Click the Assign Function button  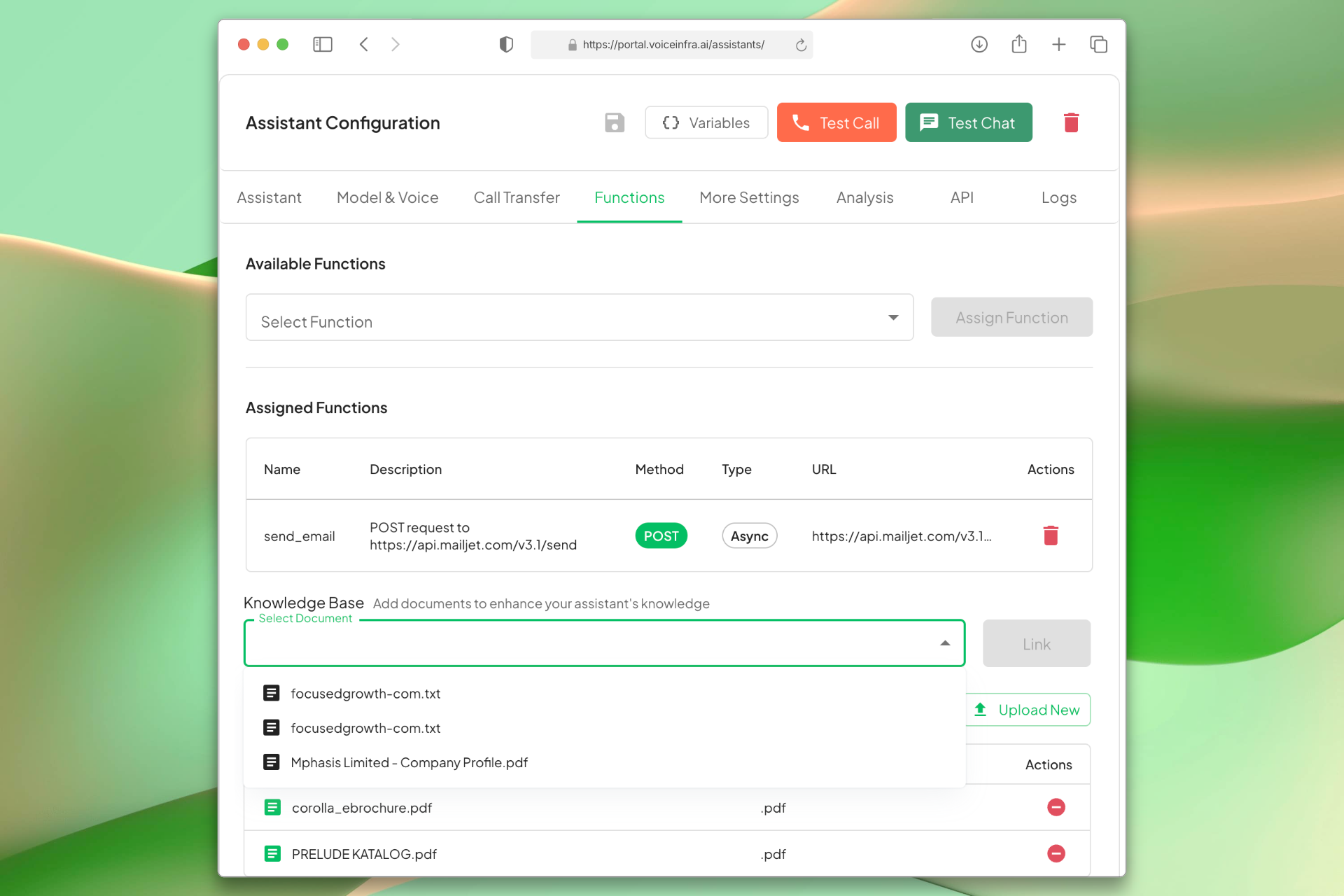(1011, 317)
